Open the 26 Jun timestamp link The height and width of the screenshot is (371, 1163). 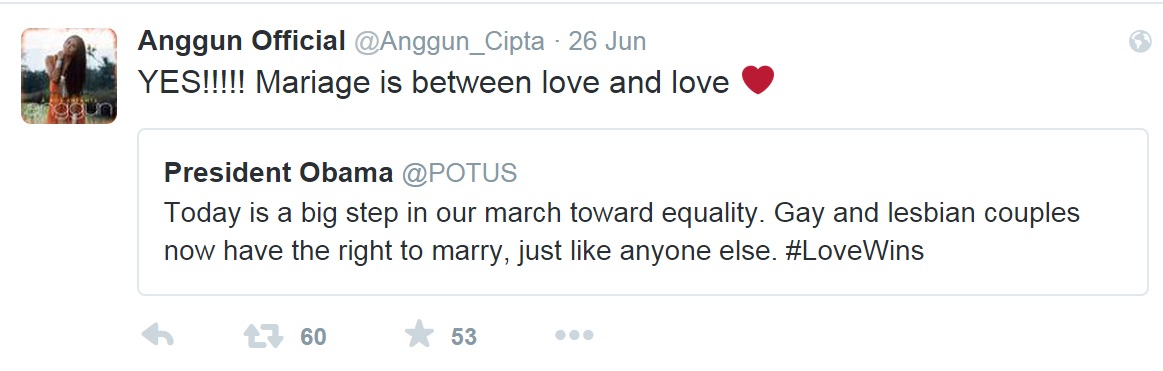point(607,42)
